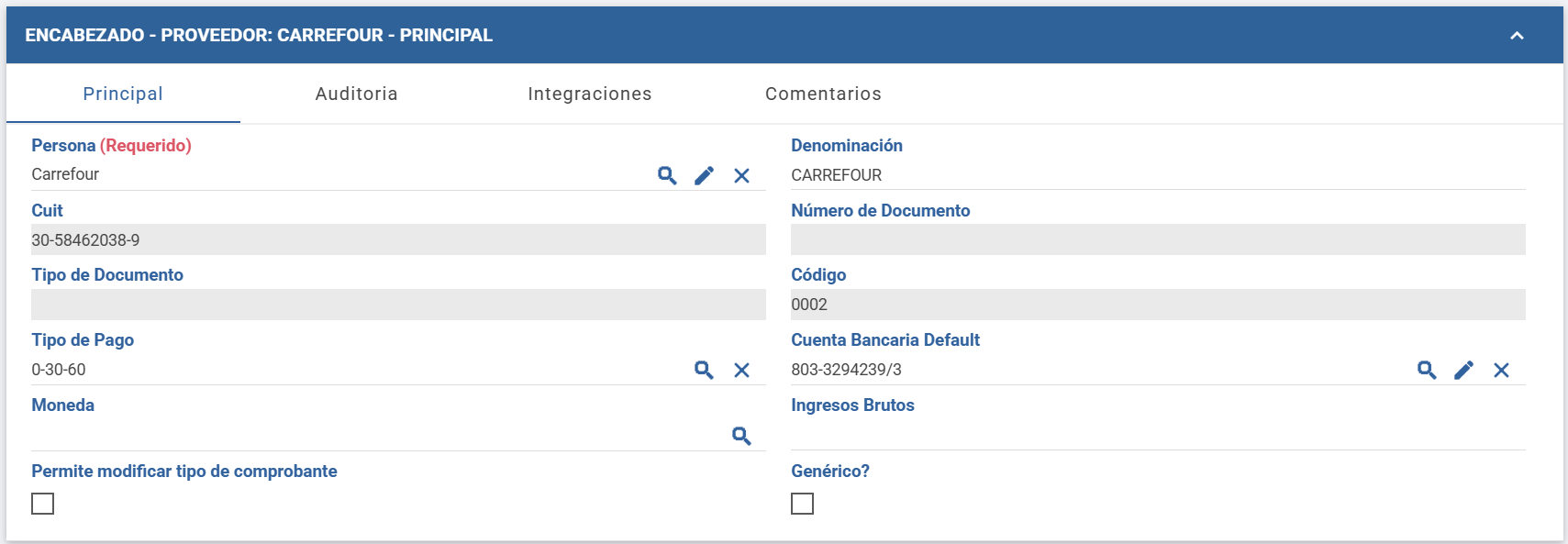The image size is (1568, 544).
Task: Edit the Persona Carrefour entry
Action: tap(704, 175)
